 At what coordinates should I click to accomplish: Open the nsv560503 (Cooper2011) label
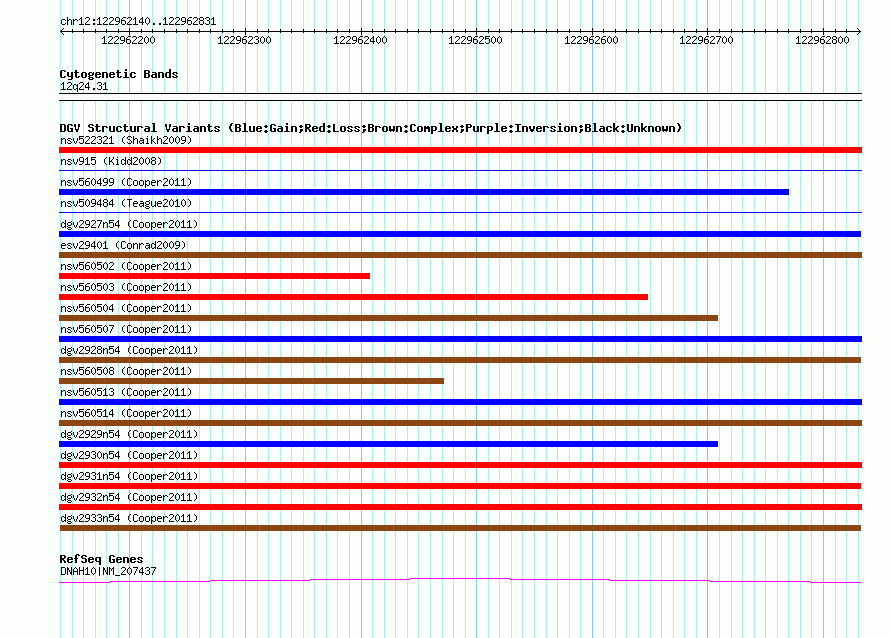(126, 287)
